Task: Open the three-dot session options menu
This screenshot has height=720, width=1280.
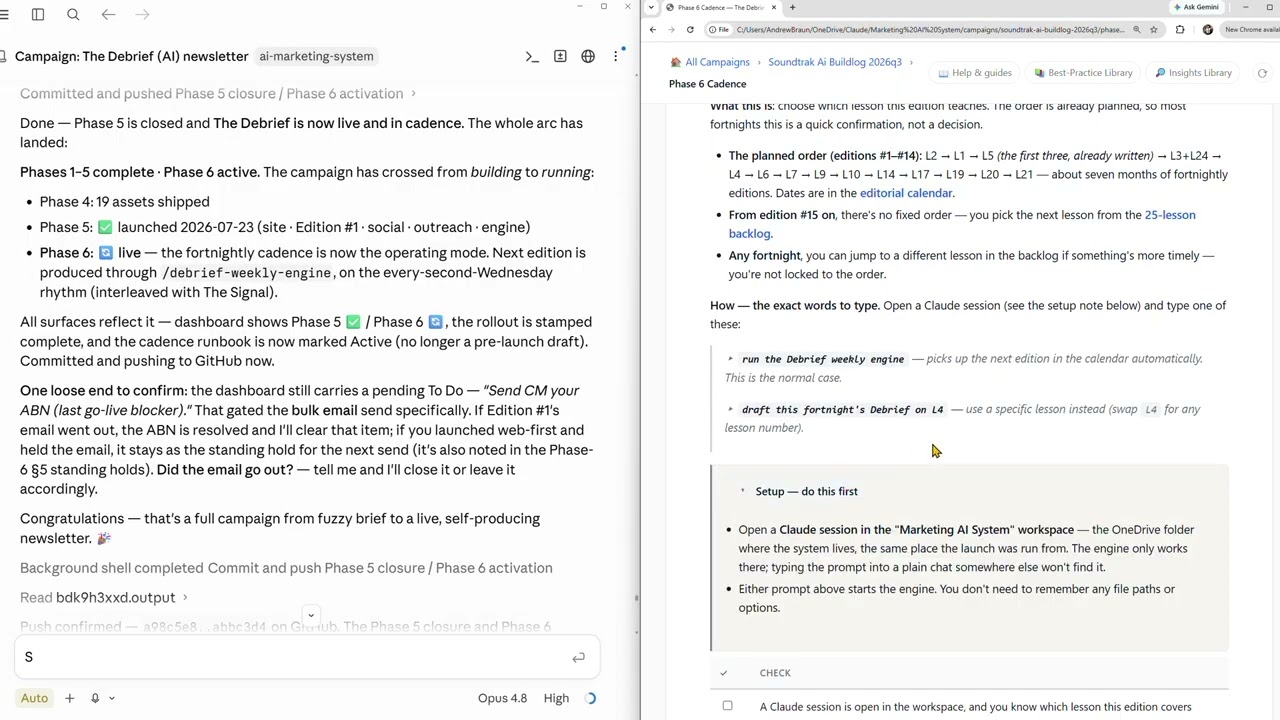Action: pos(616,57)
